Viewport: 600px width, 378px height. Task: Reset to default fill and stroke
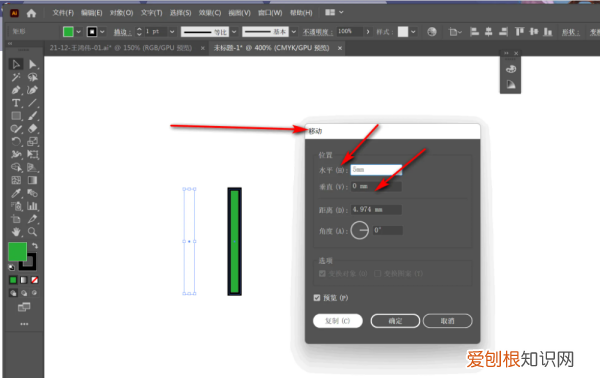(12, 267)
